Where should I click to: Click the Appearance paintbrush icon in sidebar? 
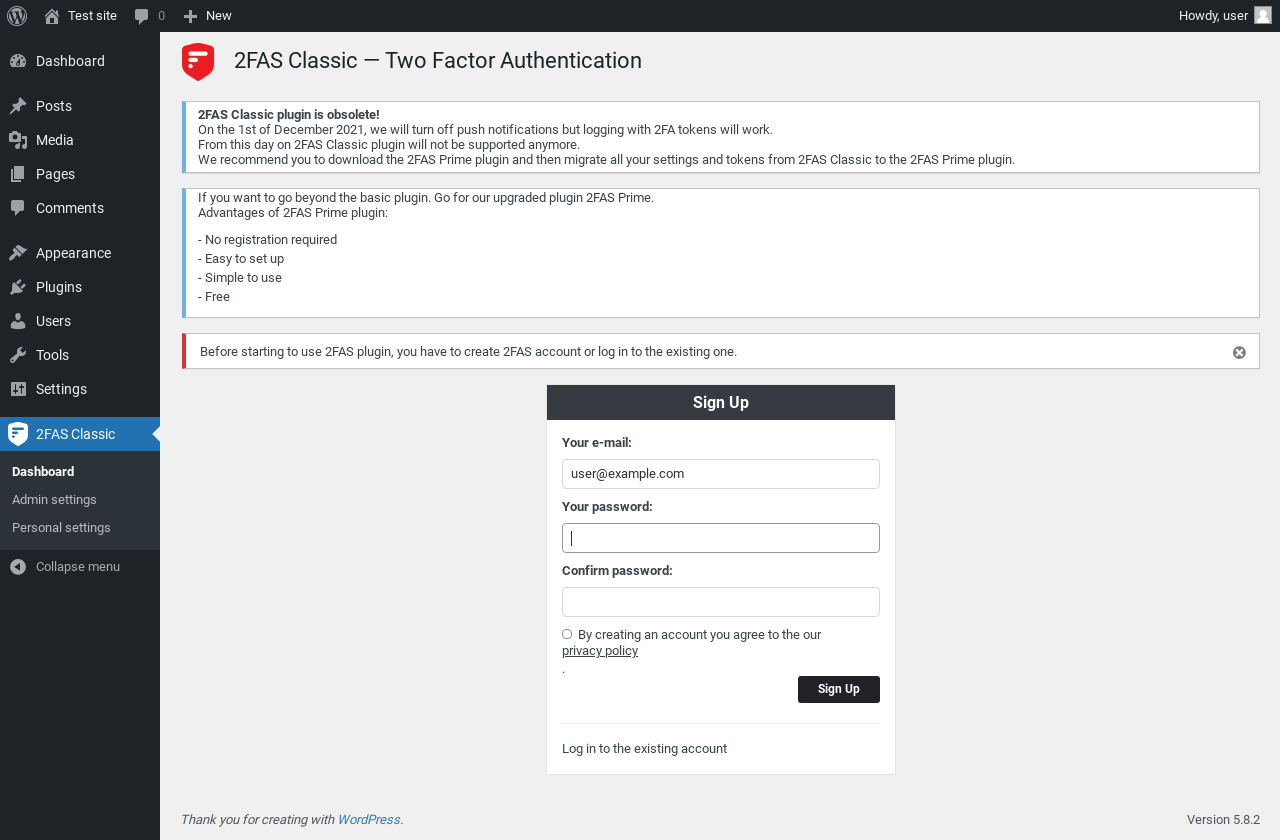coord(18,253)
